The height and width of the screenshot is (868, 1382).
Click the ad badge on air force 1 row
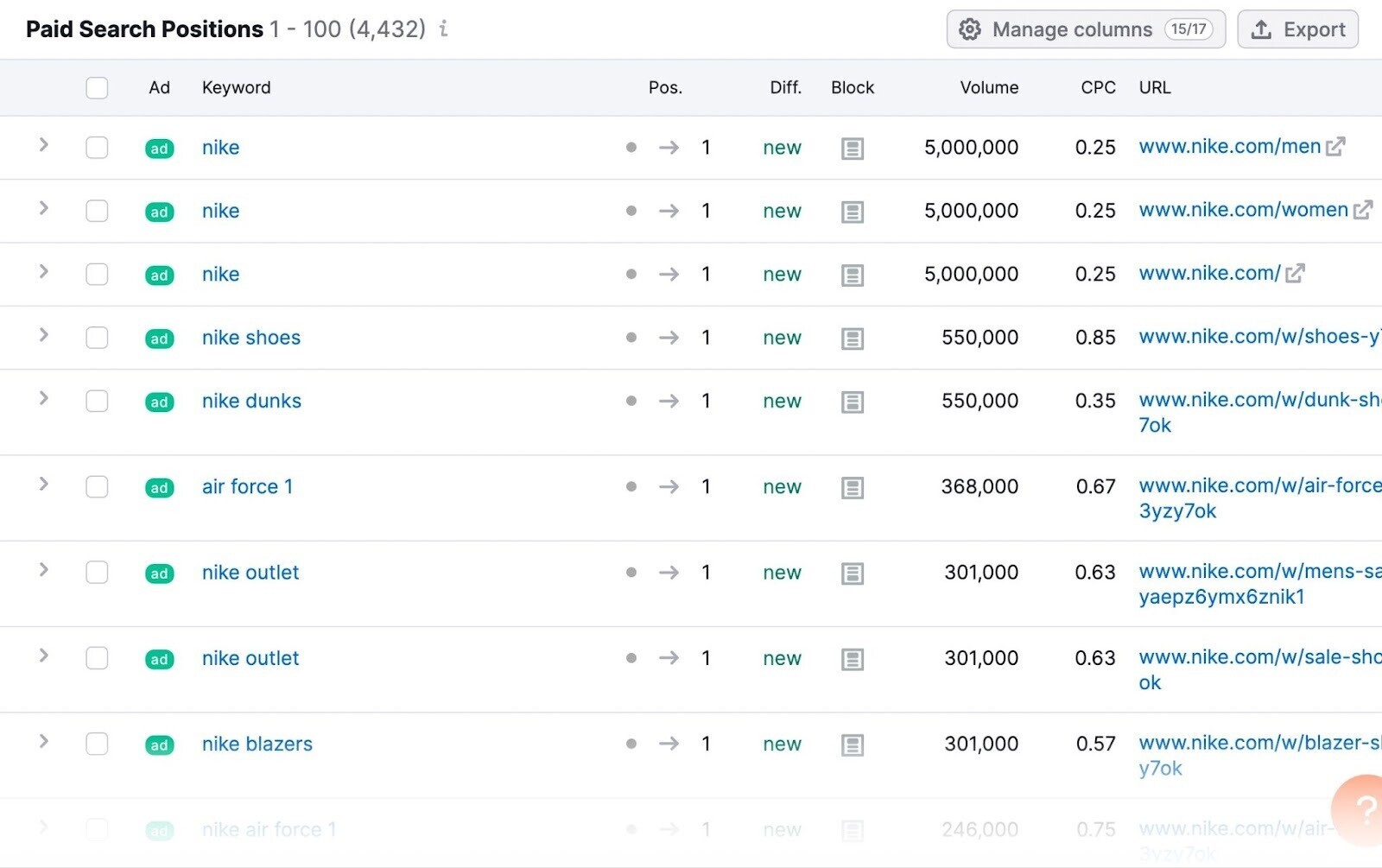tap(159, 488)
